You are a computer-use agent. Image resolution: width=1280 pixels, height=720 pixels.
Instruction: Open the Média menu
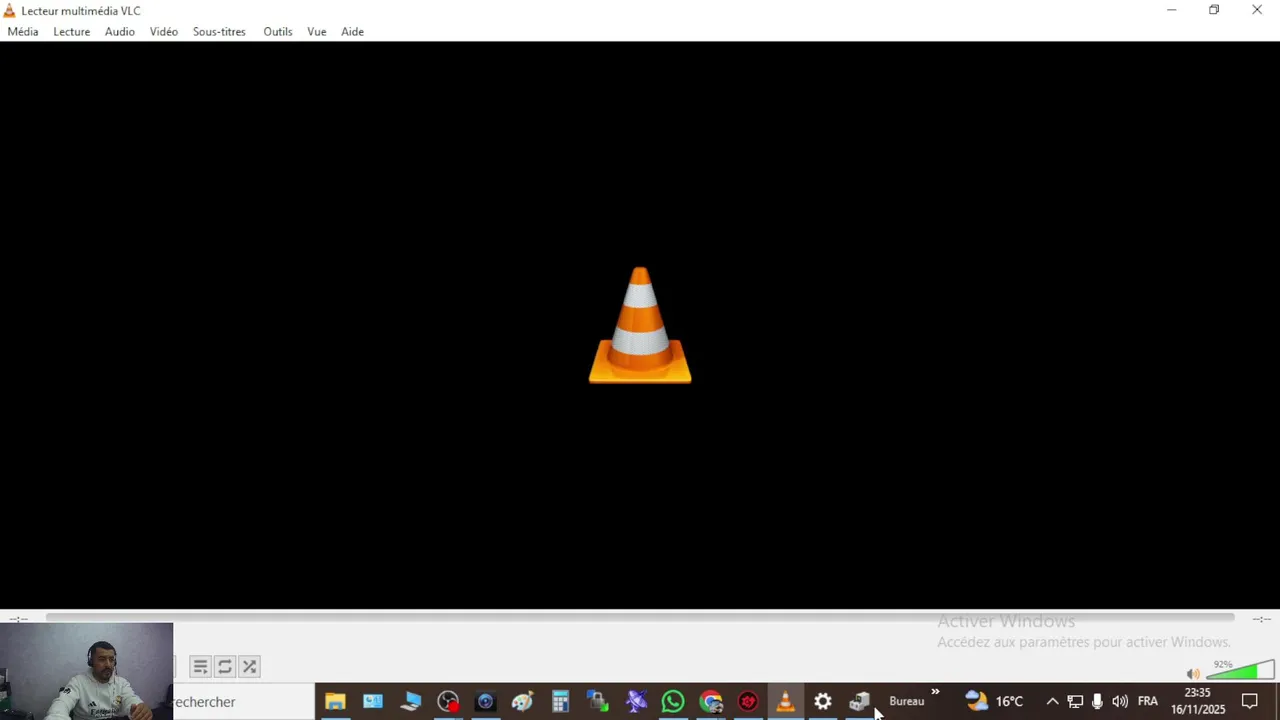point(23,32)
